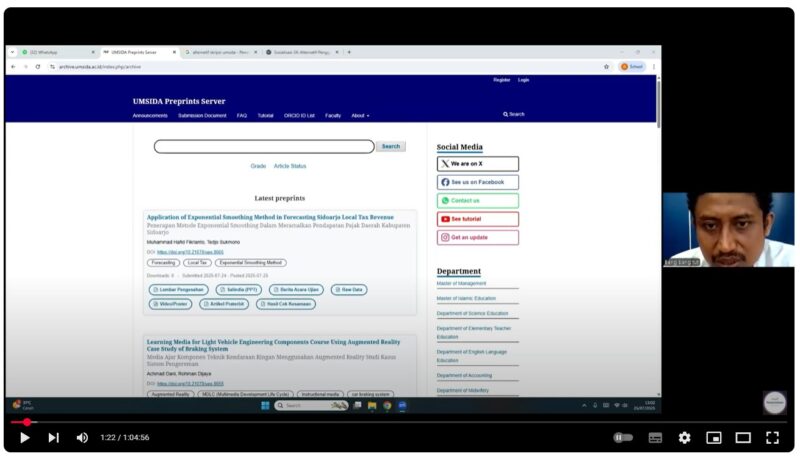Switch to the WhatsApp browser tab
Viewport: 800px width, 456px height.
[57, 52]
